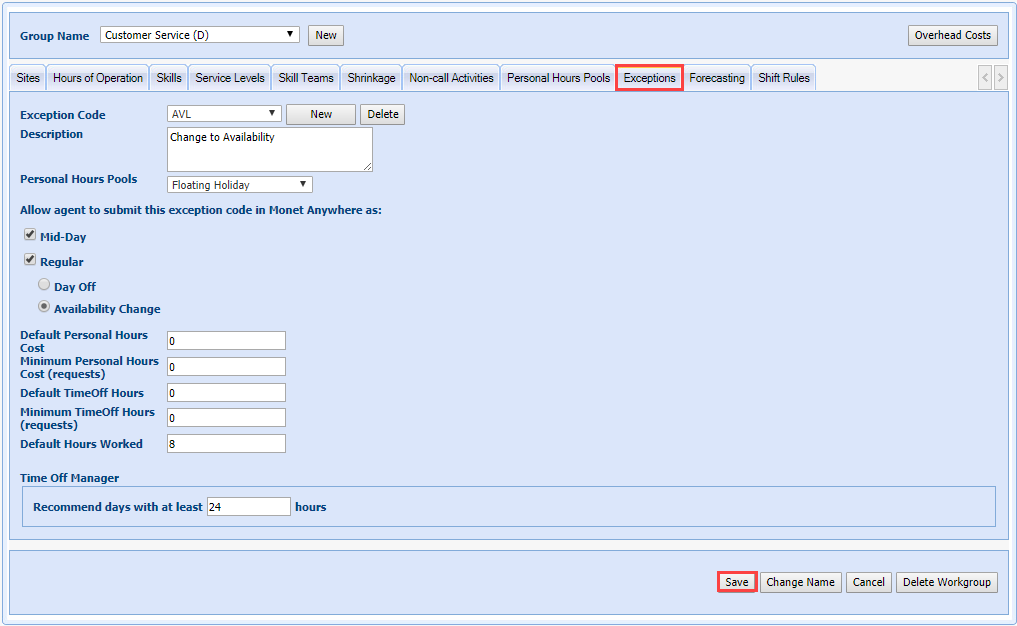The height and width of the screenshot is (626, 1017).
Task: Switch to the Forecasting tab
Action: [x=717, y=78]
